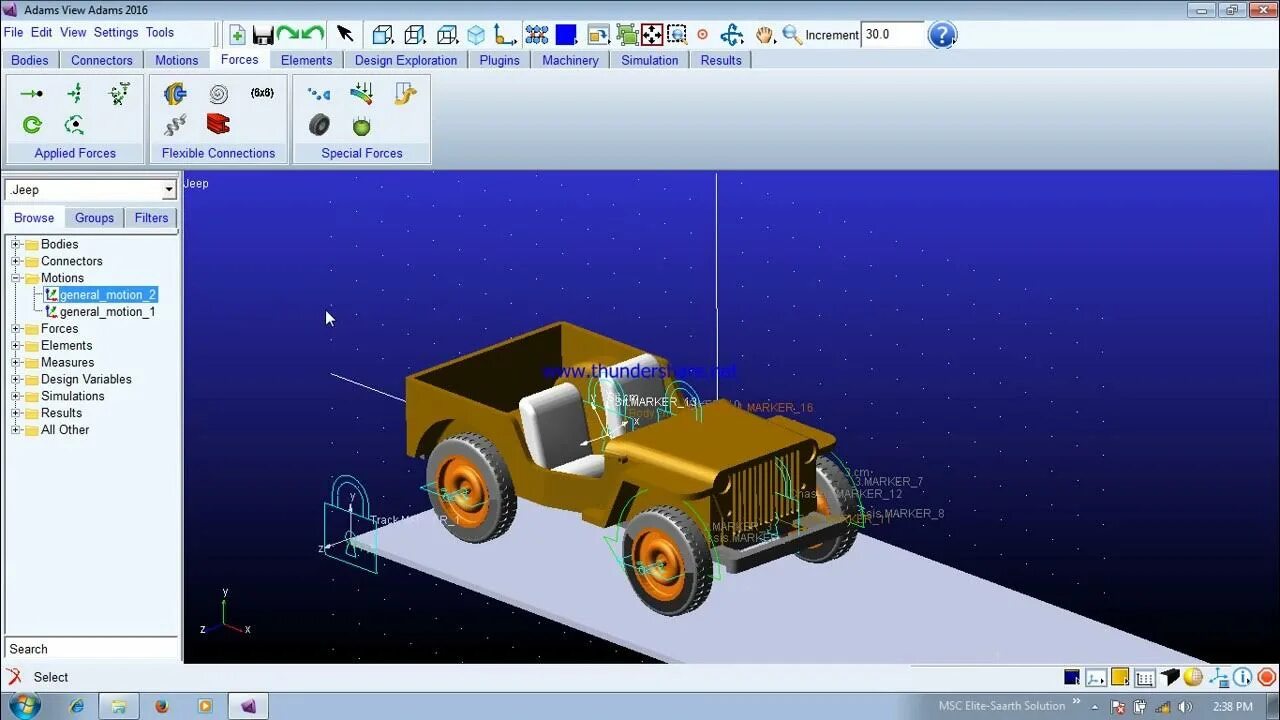Open Firefox from the taskbar
This screenshot has width=1280, height=720.
(162, 706)
